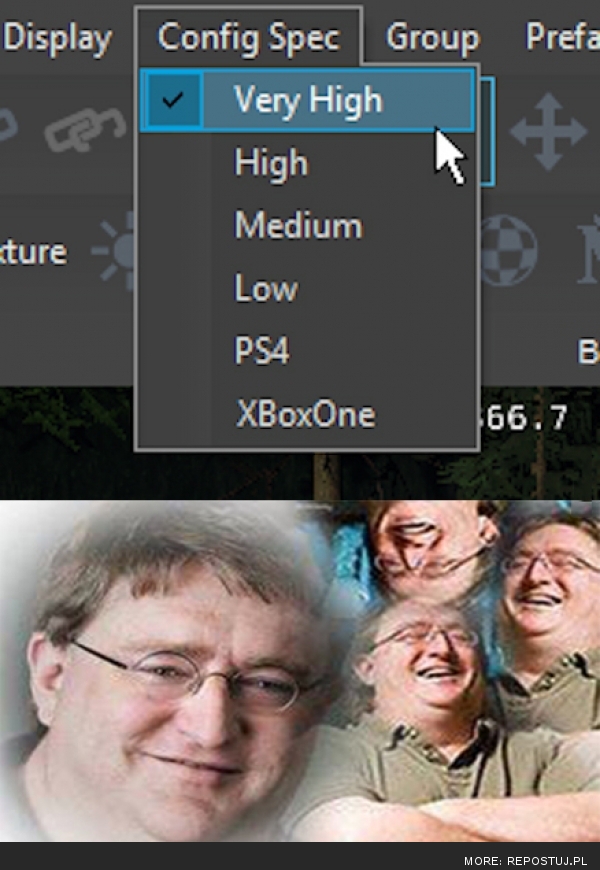The image size is (600, 870).
Task: Open the Prefab menu
Action: pyautogui.click(x=562, y=38)
